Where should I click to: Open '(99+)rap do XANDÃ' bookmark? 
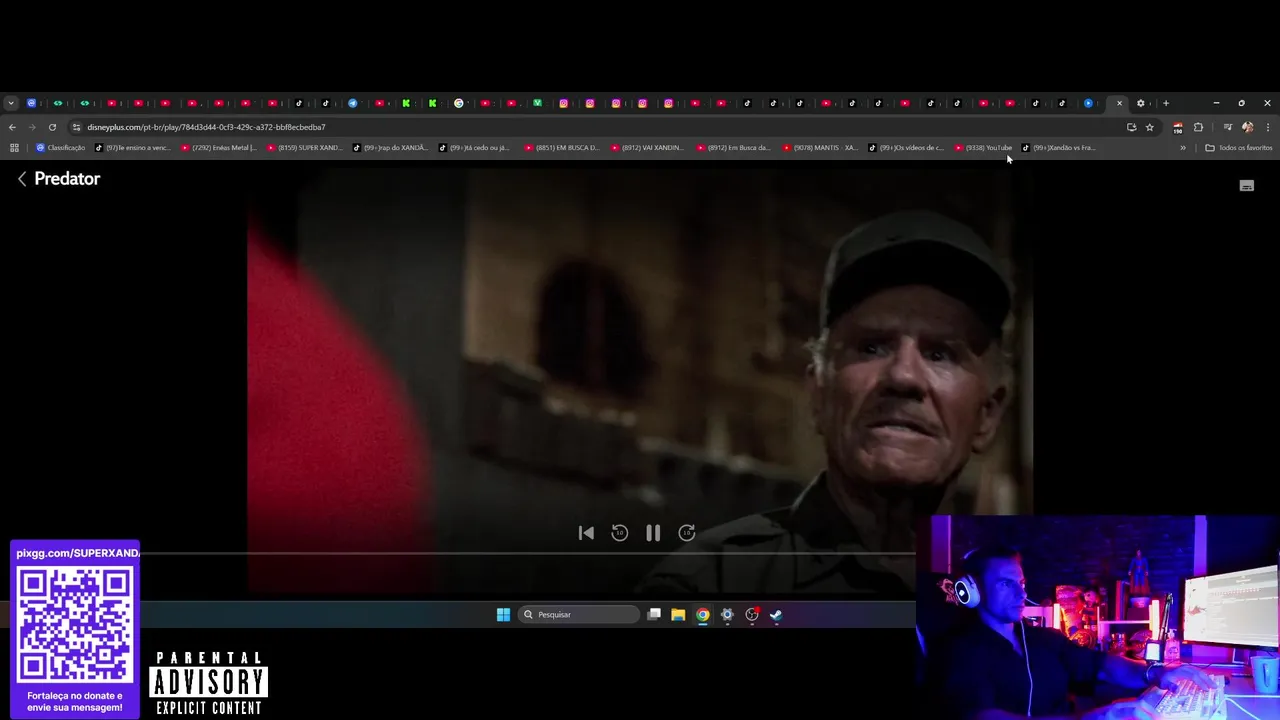click(x=391, y=148)
